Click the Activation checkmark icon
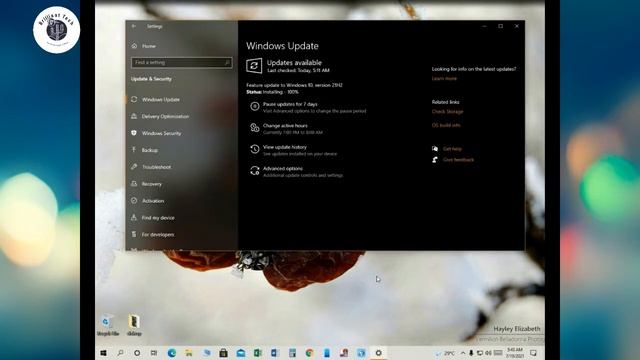The height and width of the screenshot is (360, 640). coord(134,201)
